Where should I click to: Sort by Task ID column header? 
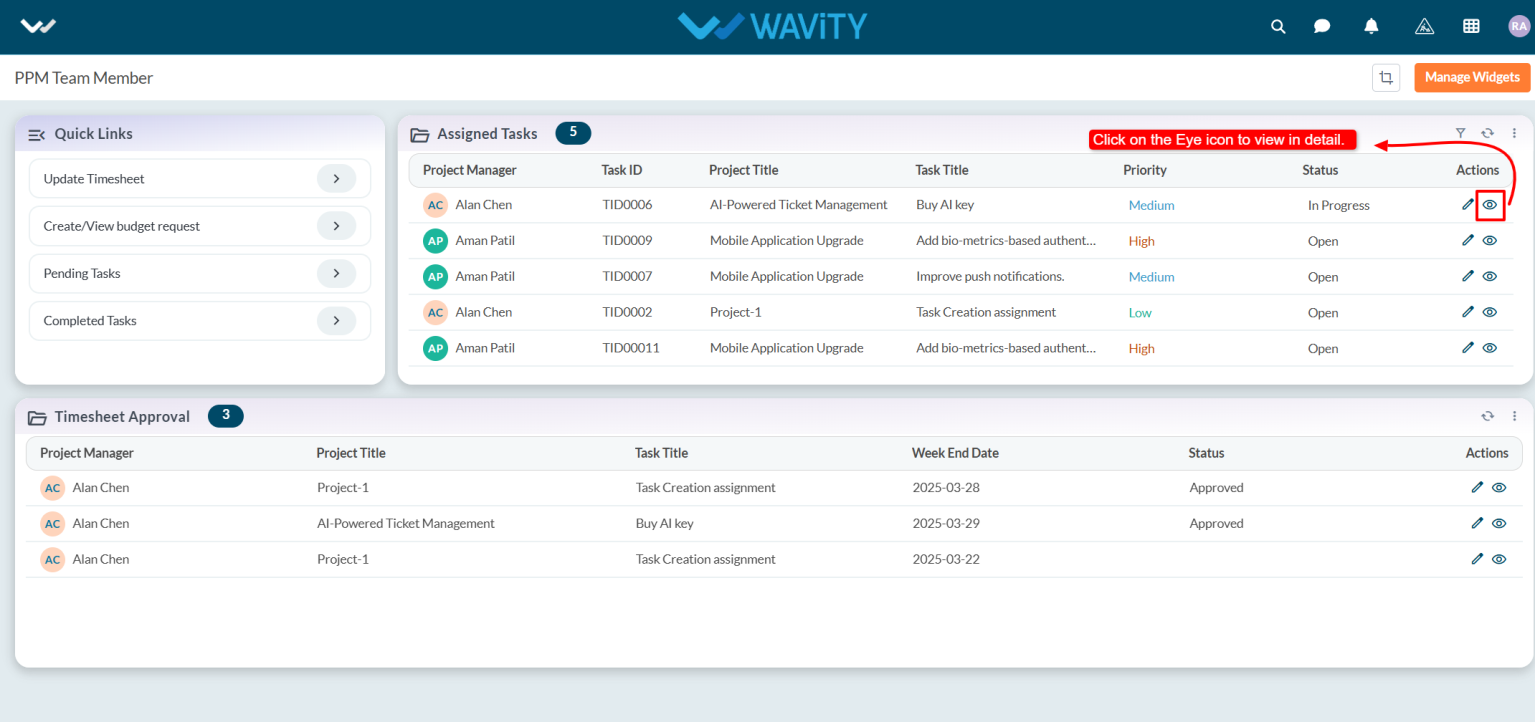tap(622, 170)
